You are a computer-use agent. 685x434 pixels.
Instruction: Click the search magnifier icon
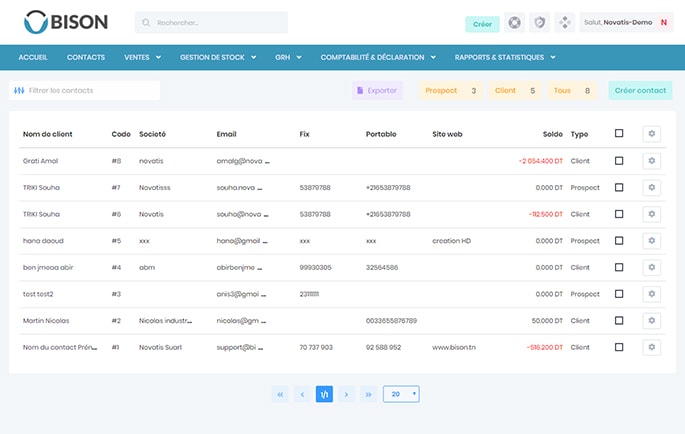[146, 23]
